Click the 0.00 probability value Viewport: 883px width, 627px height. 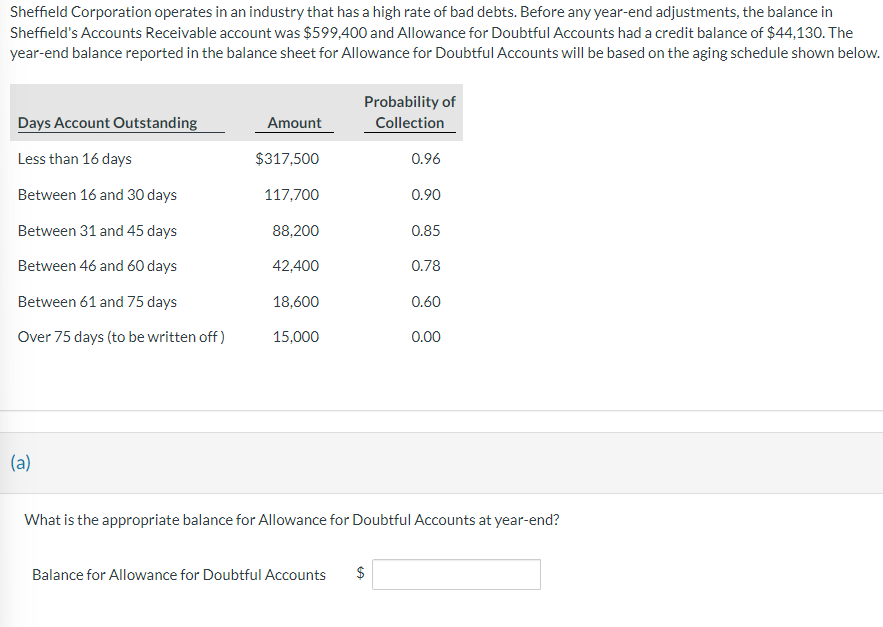(x=426, y=337)
